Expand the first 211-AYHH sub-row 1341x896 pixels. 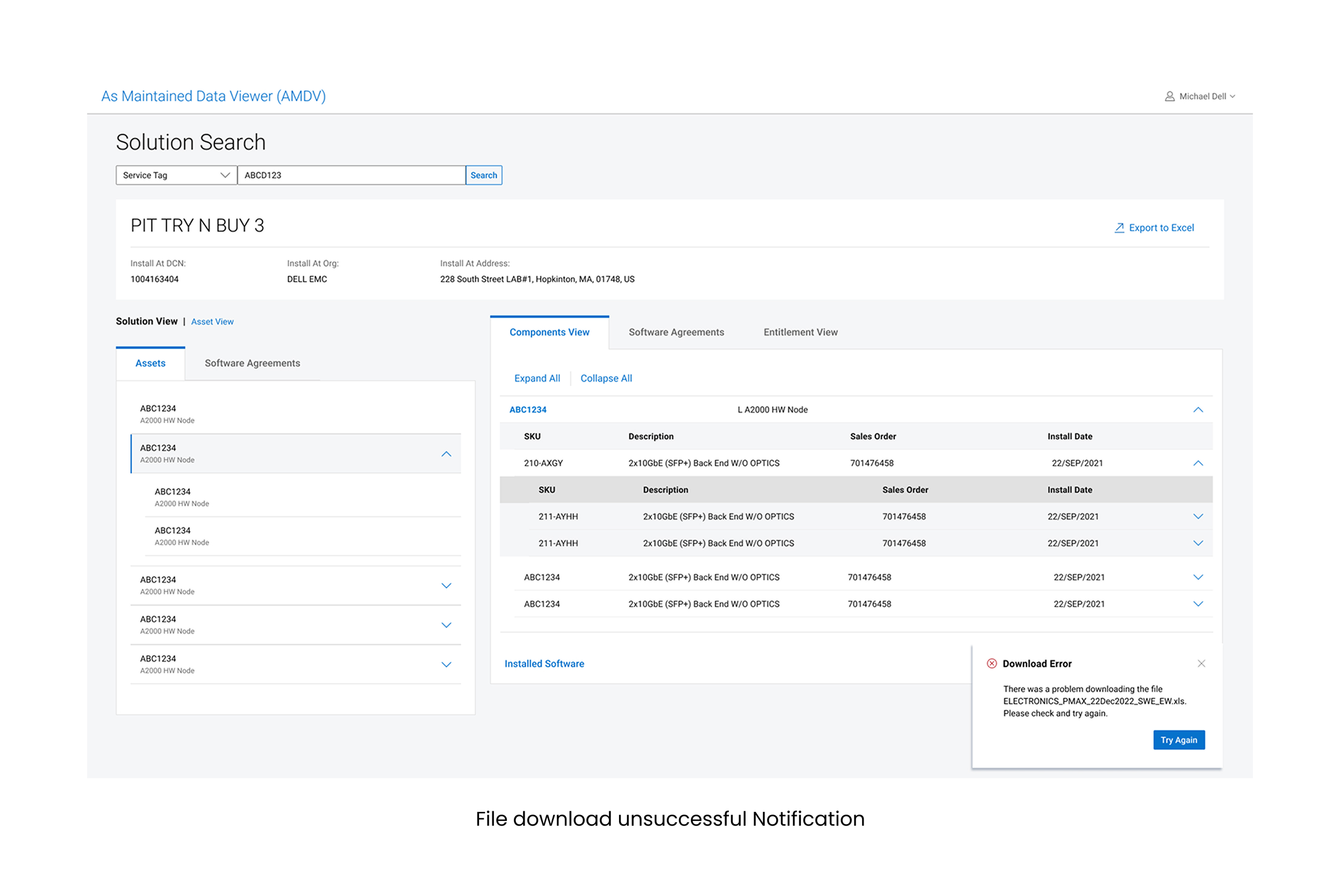pyautogui.click(x=1198, y=516)
